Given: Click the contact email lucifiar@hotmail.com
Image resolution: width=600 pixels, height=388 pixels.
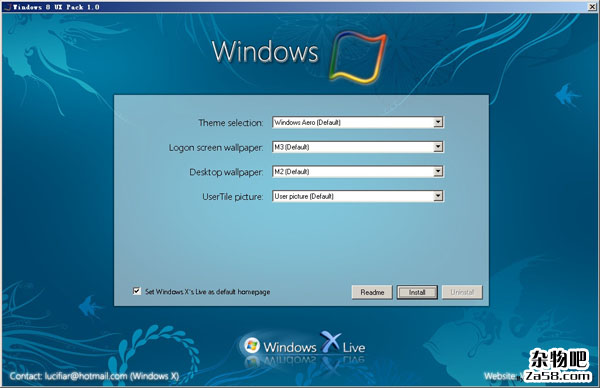Looking at the screenshot, I should [86, 376].
